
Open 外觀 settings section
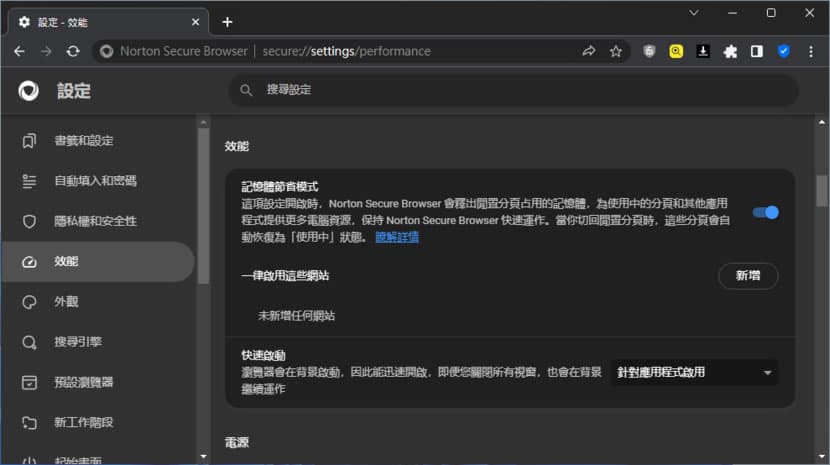pos(98,302)
